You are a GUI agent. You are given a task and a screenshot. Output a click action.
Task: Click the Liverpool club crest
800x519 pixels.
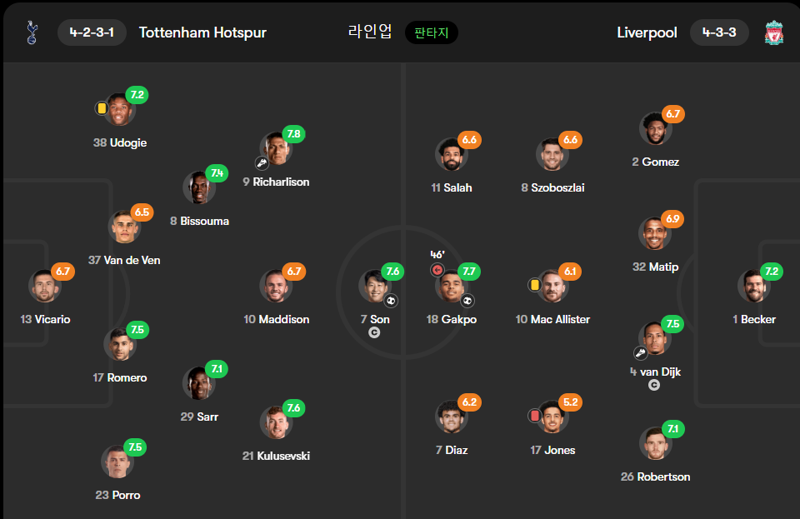(x=774, y=33)
